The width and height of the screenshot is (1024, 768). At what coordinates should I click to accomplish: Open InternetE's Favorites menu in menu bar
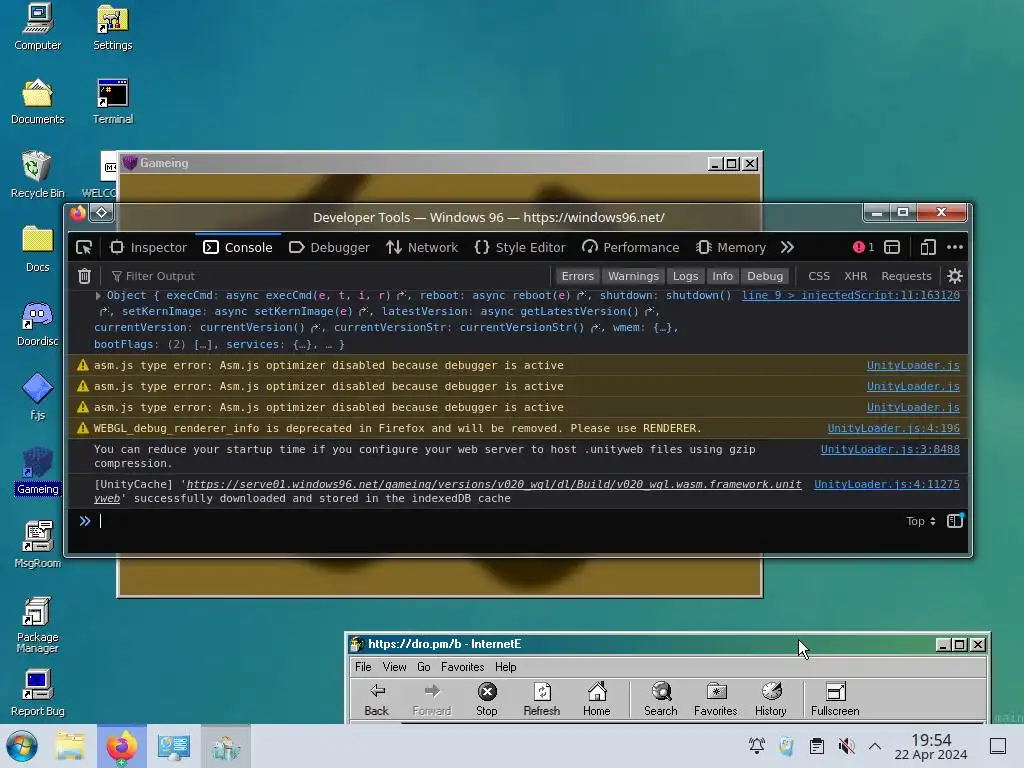click(x=462, y=667)
